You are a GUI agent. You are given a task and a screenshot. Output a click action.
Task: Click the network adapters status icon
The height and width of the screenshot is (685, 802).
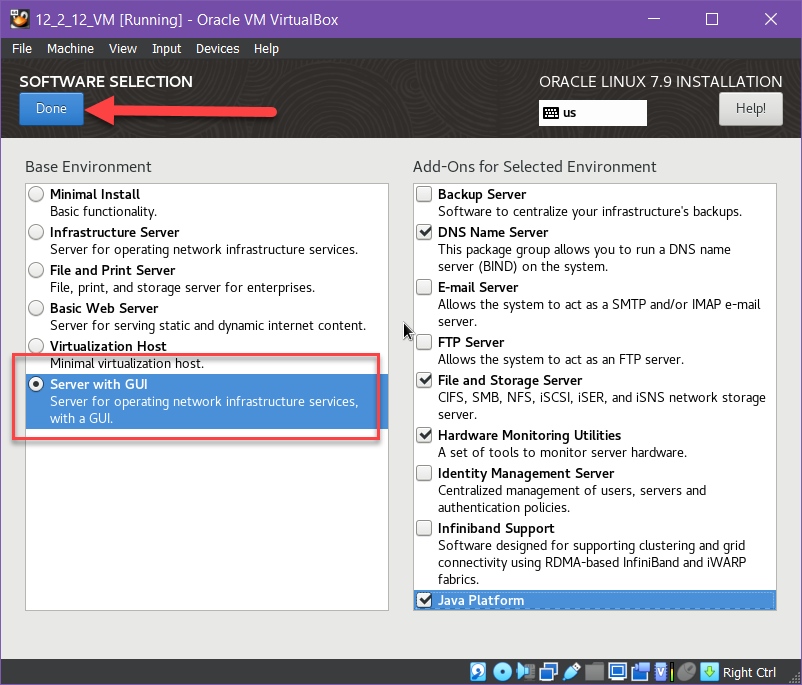click(x=549, y=672)
